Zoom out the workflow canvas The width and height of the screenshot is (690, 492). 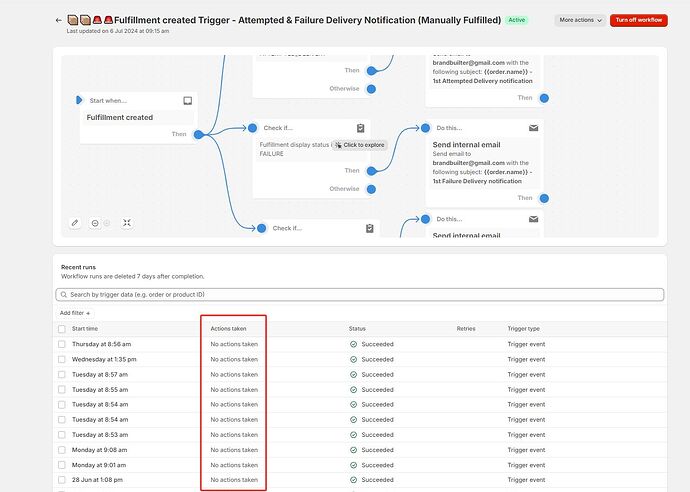pyautogui.click(x=95, y=223)
